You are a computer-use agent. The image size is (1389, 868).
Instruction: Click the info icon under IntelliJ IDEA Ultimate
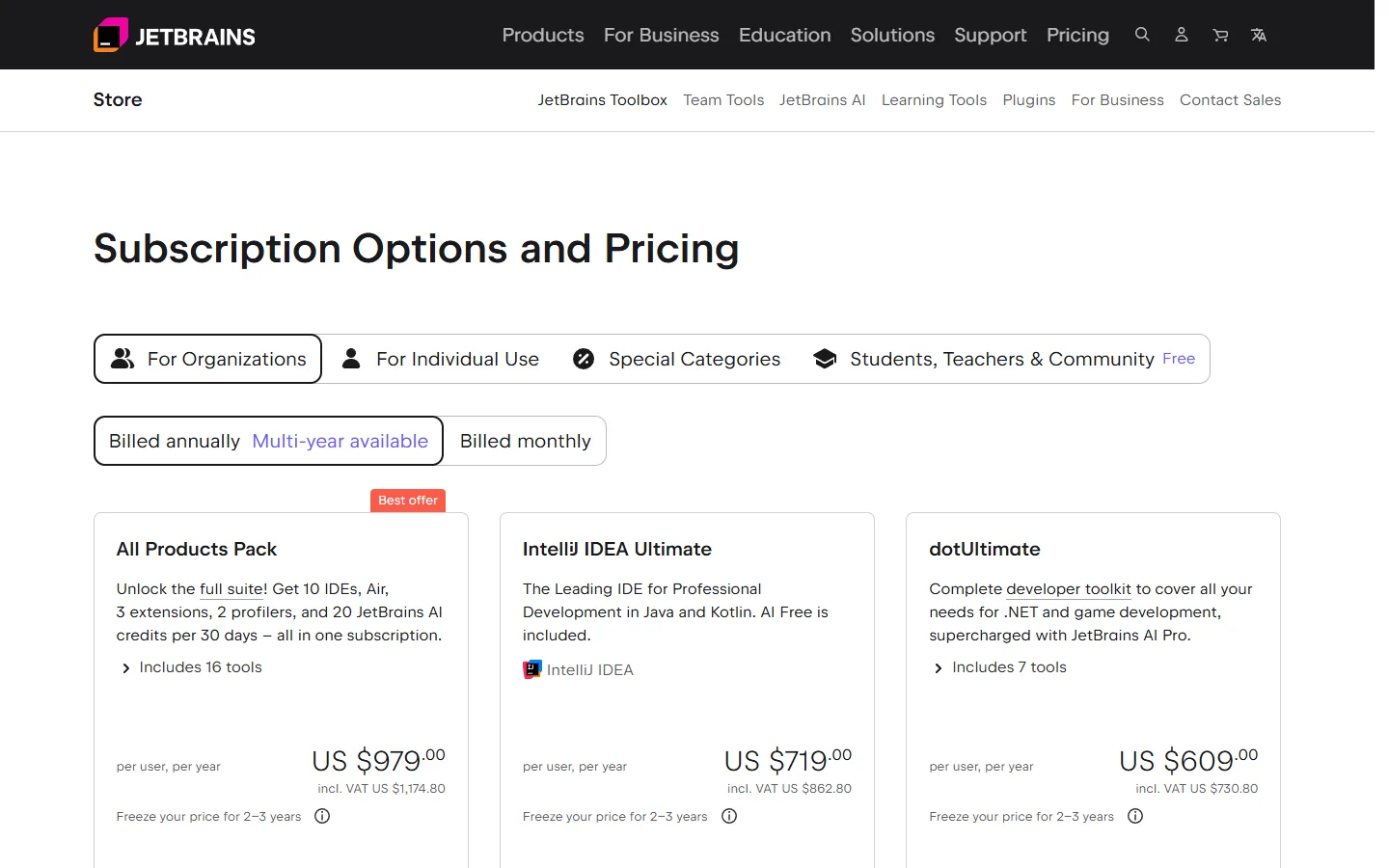(729, 816)
